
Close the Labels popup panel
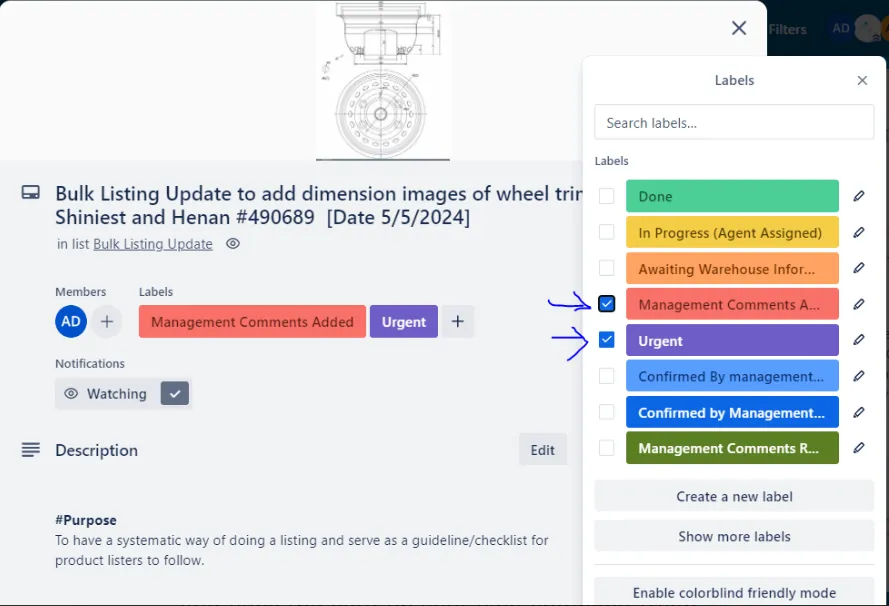click(862, 80)
